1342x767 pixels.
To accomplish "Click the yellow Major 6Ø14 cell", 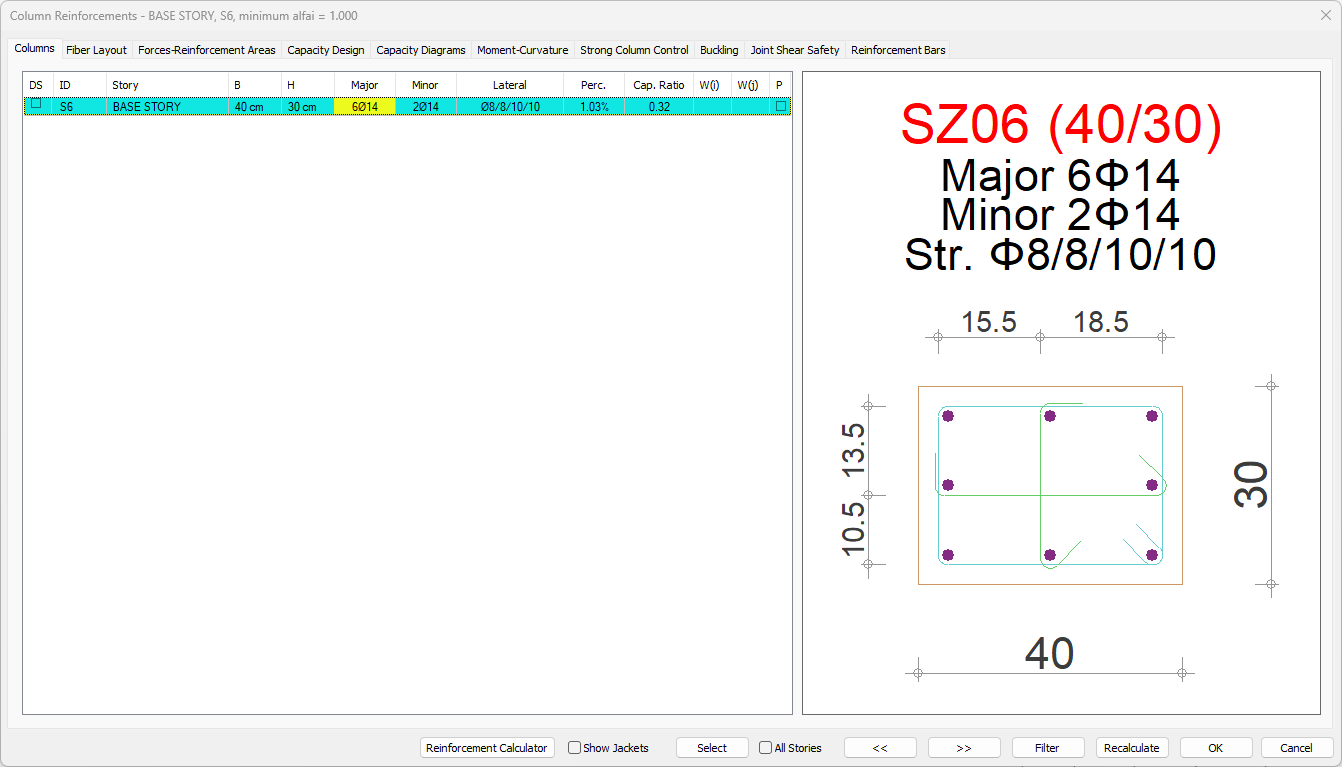I will (x=364, y=106).
